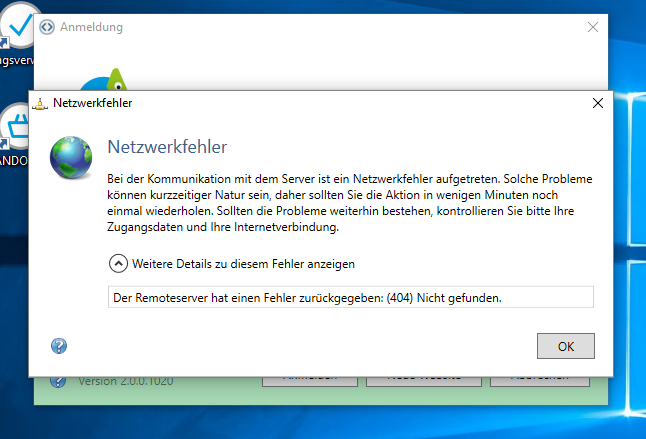Close the Anmeldung window

click(x=594, y=27)
